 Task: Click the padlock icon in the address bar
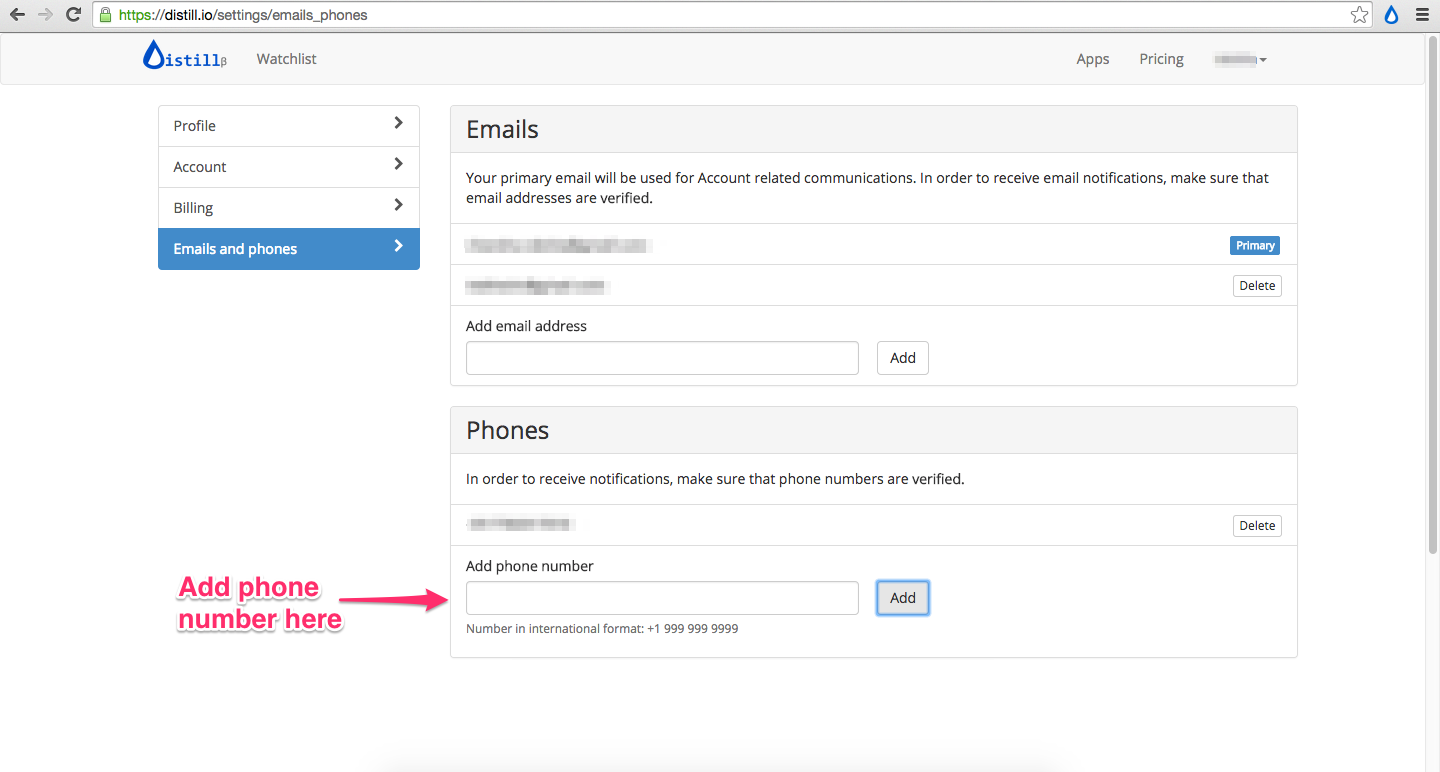click(104, 14)
